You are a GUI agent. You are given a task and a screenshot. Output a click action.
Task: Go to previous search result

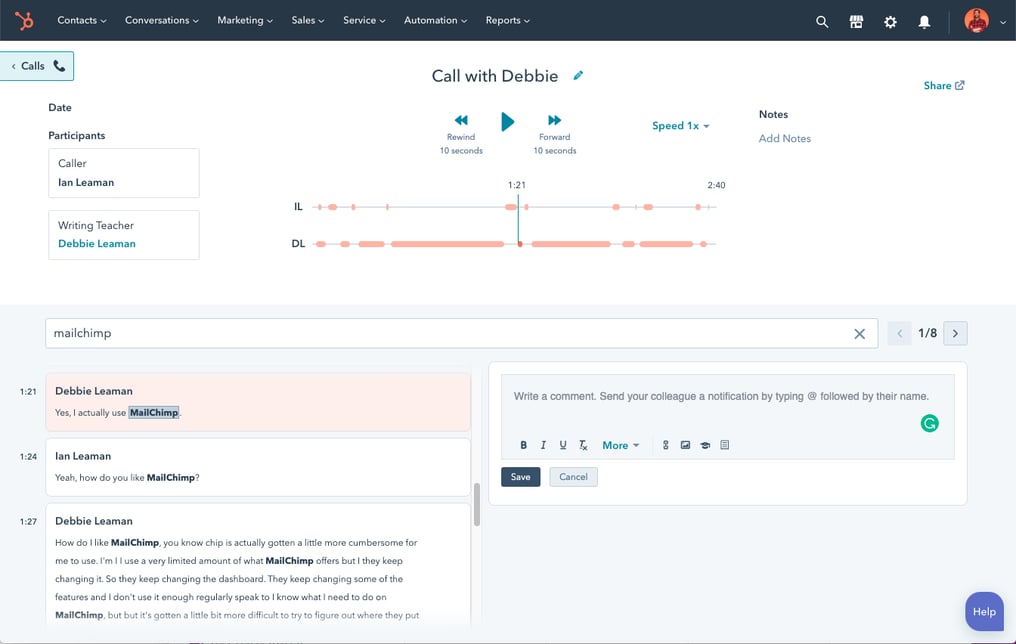point(899,334)
